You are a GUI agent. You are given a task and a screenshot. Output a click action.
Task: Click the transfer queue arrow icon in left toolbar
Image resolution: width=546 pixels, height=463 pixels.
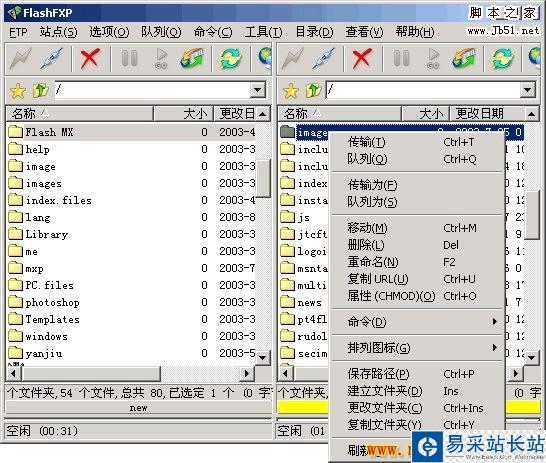pos(192,58)
